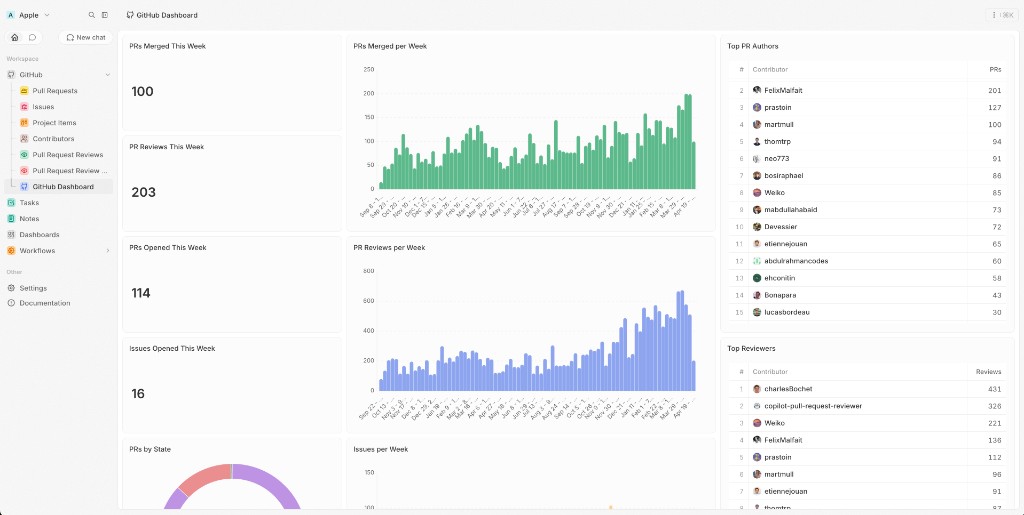The height and width of the screenshot is (515, 1024).
Task: Click copilot-pull-request-reviewer row
Action: [867, 406]
